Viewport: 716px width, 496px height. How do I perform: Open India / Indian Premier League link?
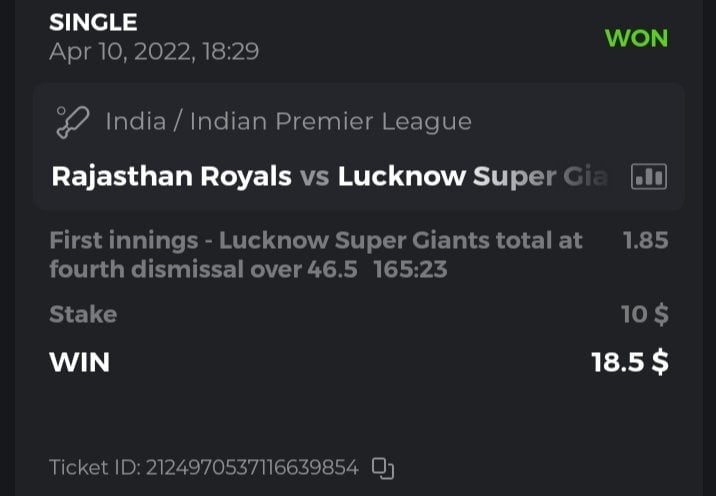[x=288, y=122]
